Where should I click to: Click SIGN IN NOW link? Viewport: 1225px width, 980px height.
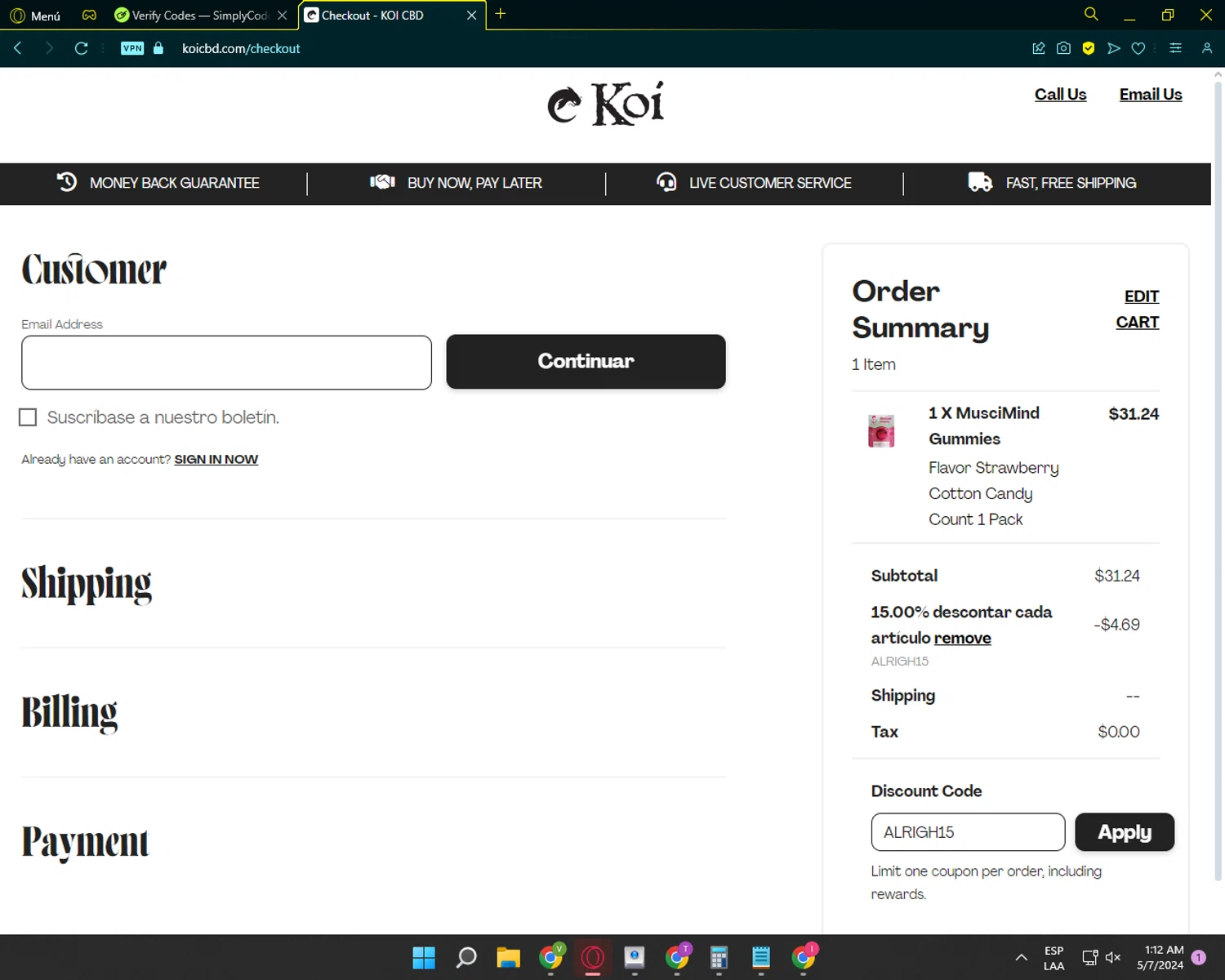pyautogui.click(x=216, y=460)
